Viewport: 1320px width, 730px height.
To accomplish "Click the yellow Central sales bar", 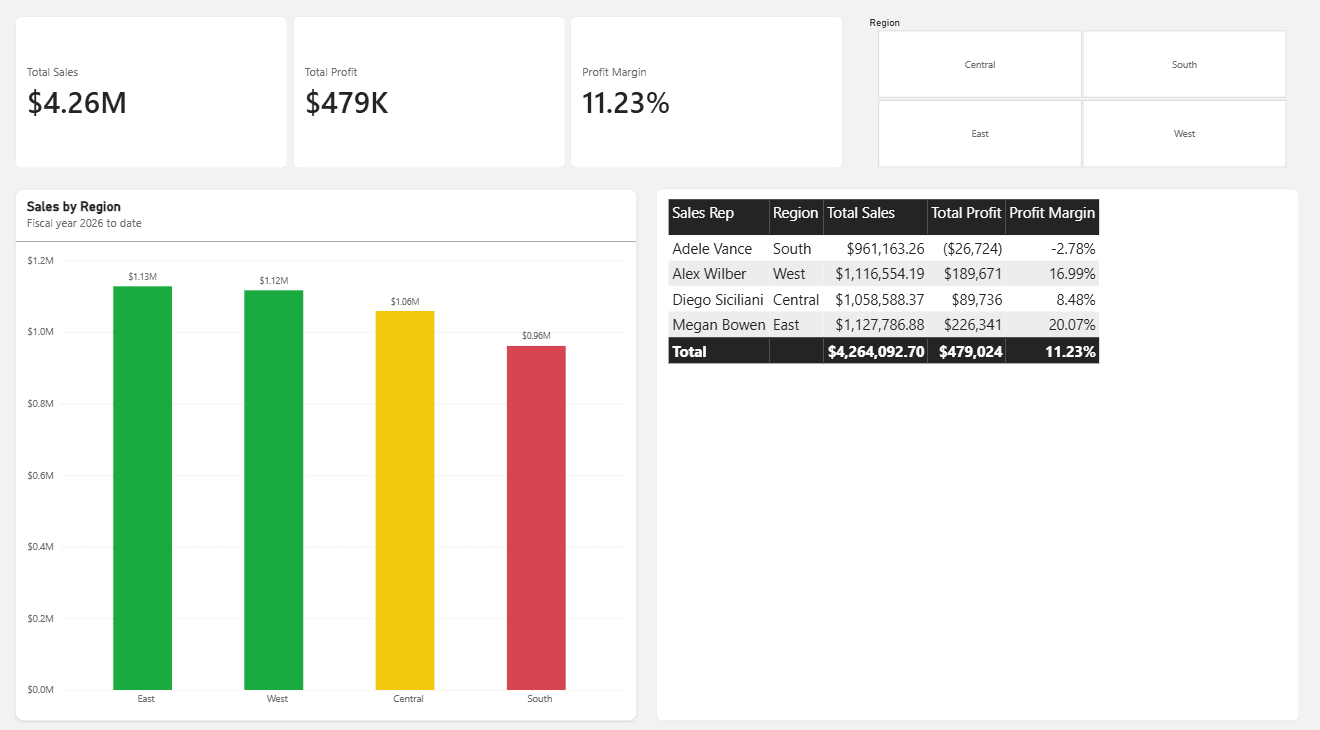I will click(x=405, y=500).
